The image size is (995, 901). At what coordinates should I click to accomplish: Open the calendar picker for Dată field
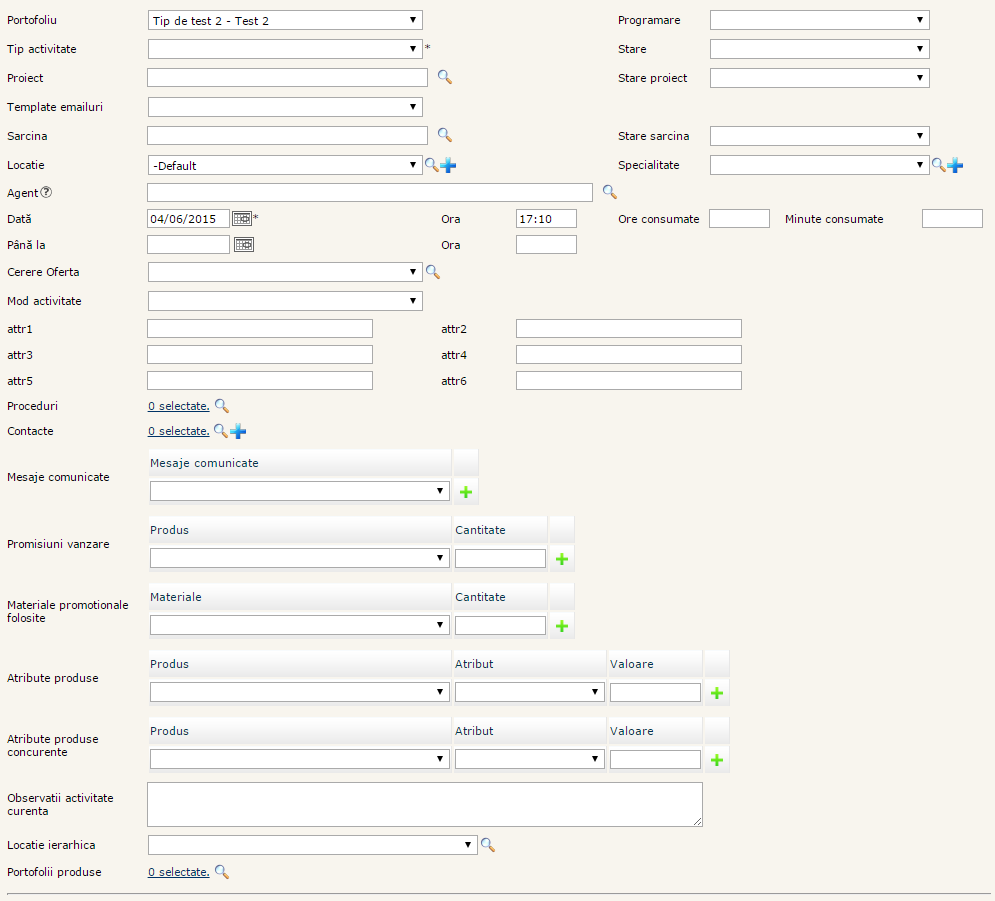242,218
